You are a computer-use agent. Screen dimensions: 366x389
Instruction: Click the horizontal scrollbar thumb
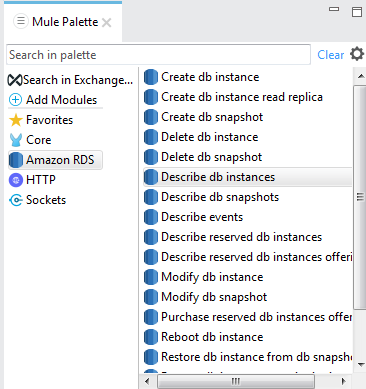tap(236, 381)
